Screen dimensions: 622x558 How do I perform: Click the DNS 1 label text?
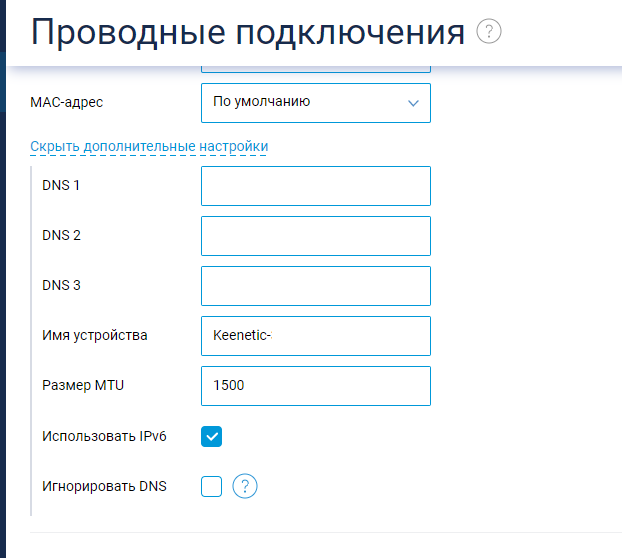pos(61,186)
